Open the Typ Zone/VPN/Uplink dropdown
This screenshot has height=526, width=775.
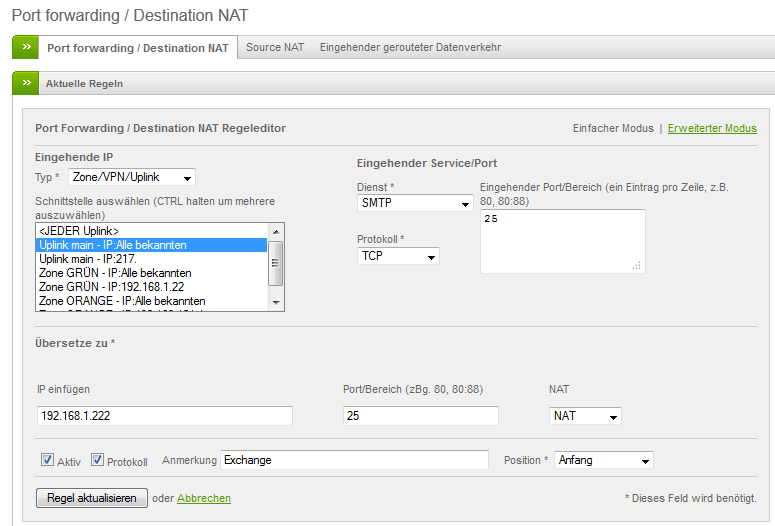tap(132, 178)
